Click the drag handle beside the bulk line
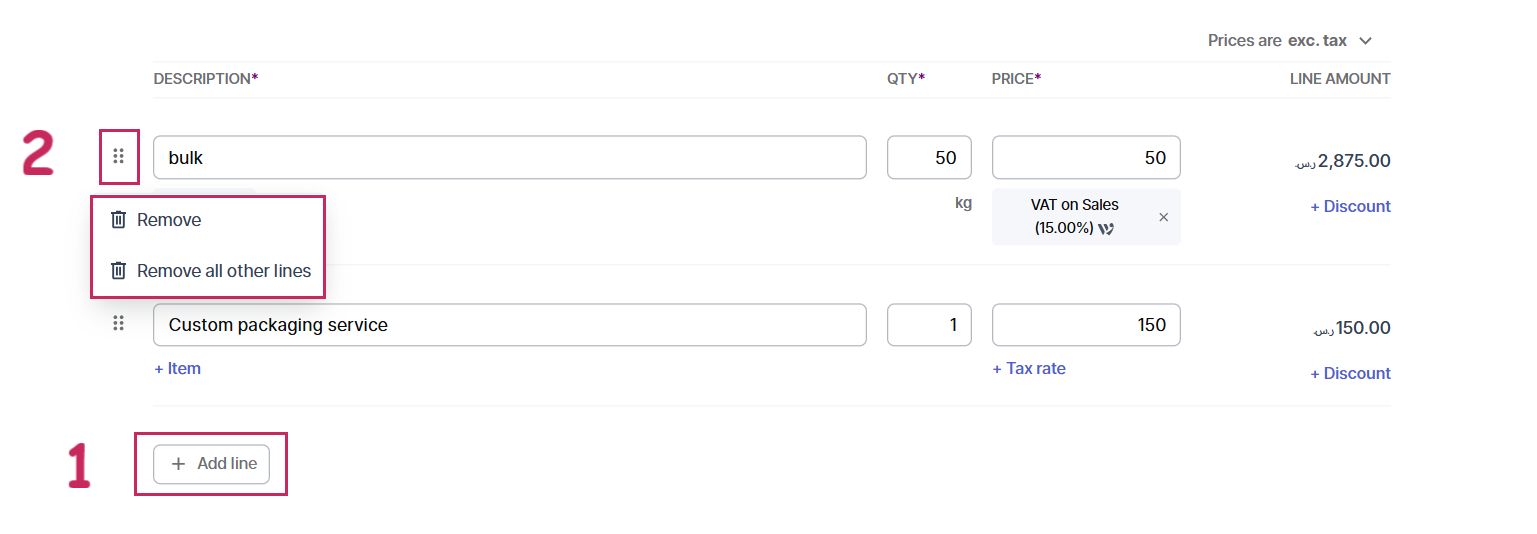The image size is (1537, 534). point(119,156)
